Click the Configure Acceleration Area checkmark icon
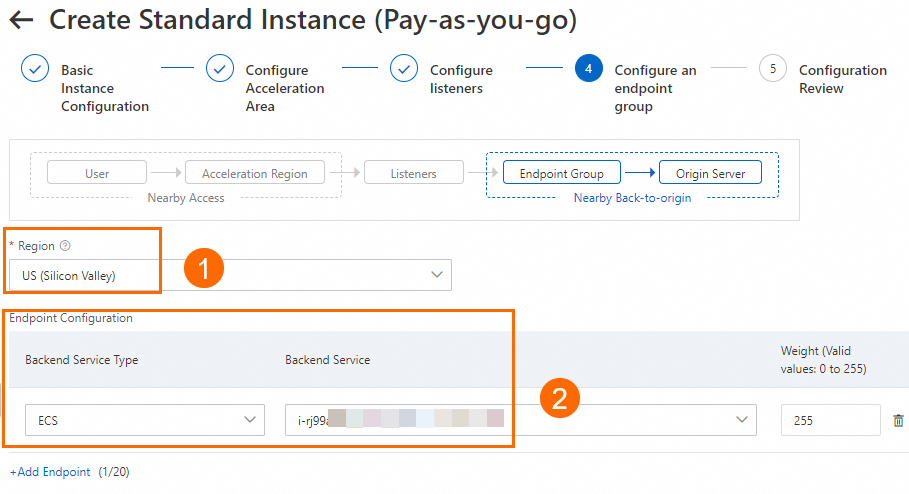The height and width of the screenshot is (494, 909). coord(219,69)
